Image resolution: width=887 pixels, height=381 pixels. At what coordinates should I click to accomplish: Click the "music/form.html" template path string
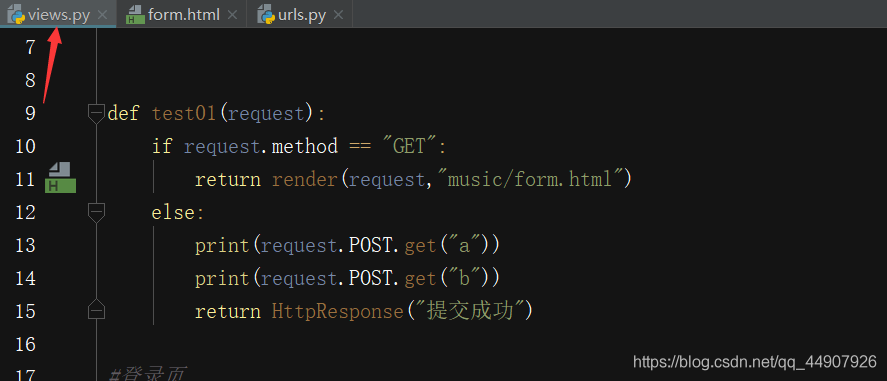[x=533, y=180]
